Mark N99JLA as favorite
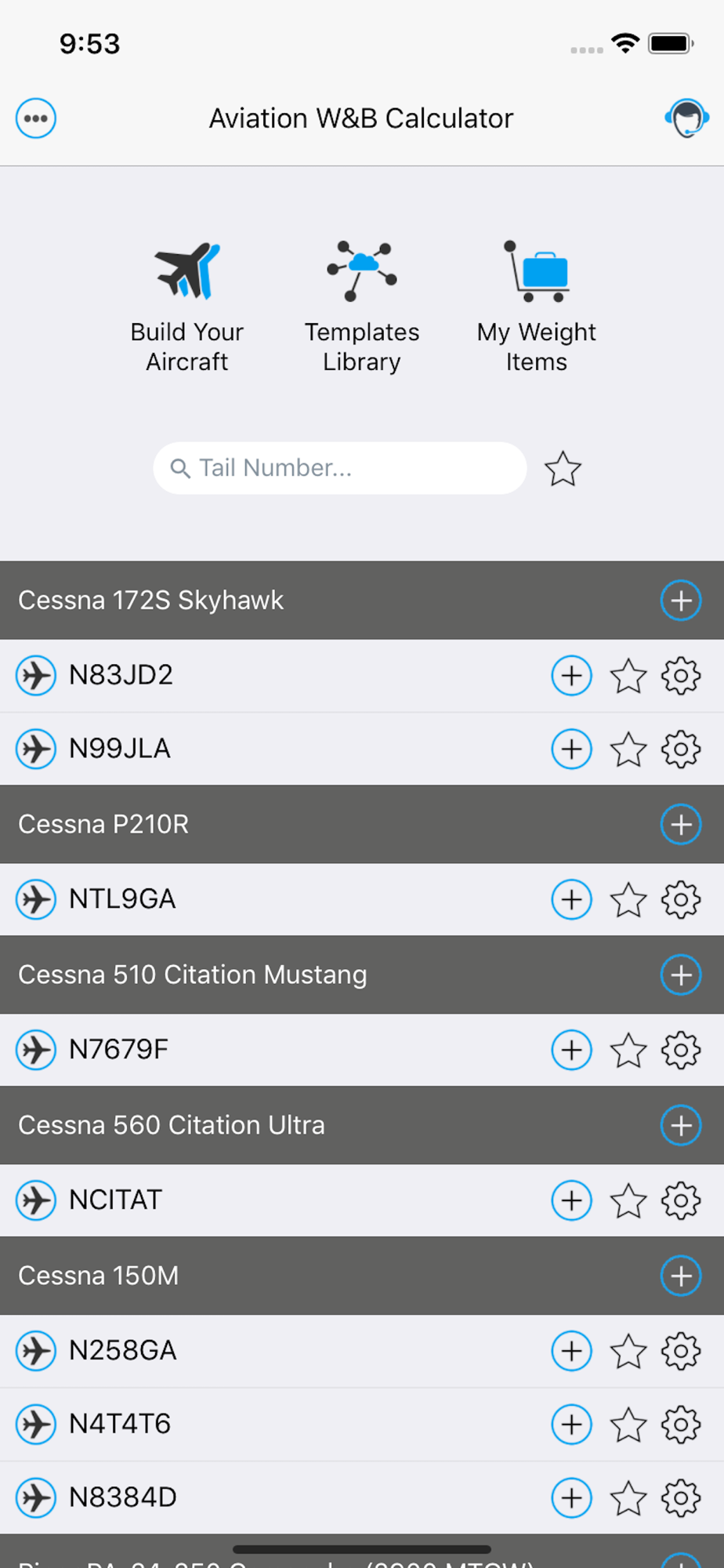The image size is (724, 1568). [628, 750]
